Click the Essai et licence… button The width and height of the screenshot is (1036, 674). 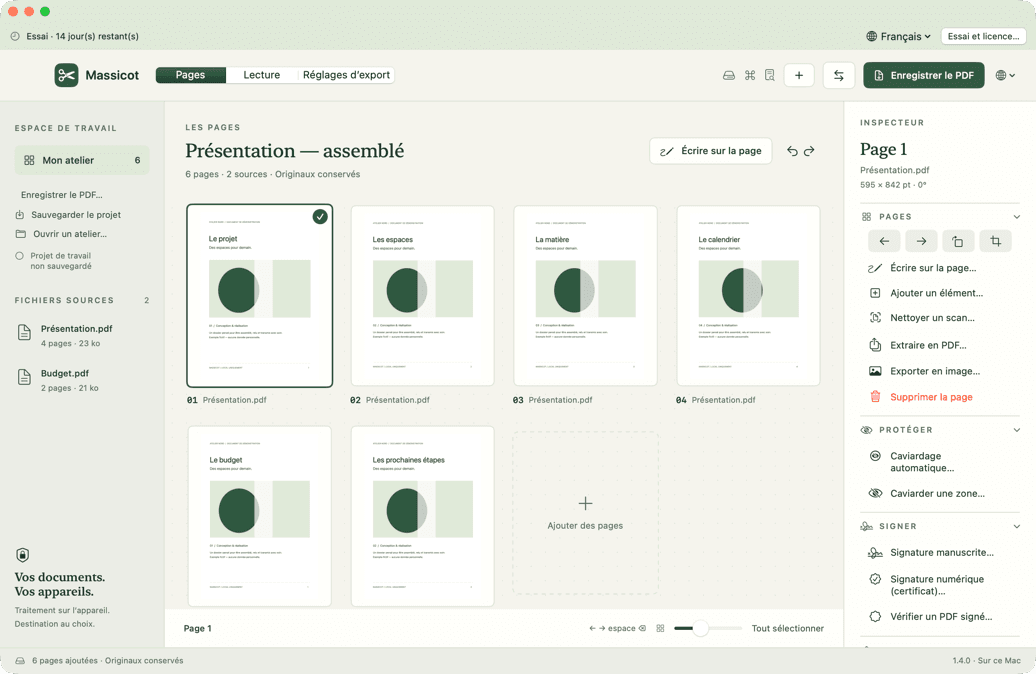pyautogui.click(x=983, y=36)
